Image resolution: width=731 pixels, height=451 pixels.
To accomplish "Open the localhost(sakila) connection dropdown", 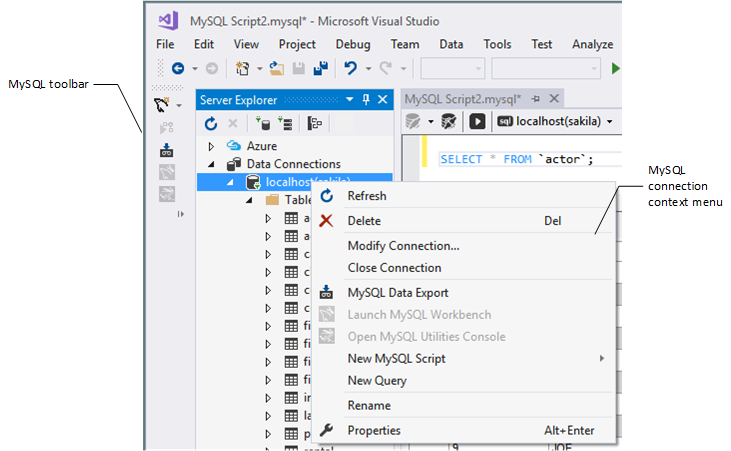I will [x=610, y=122].
